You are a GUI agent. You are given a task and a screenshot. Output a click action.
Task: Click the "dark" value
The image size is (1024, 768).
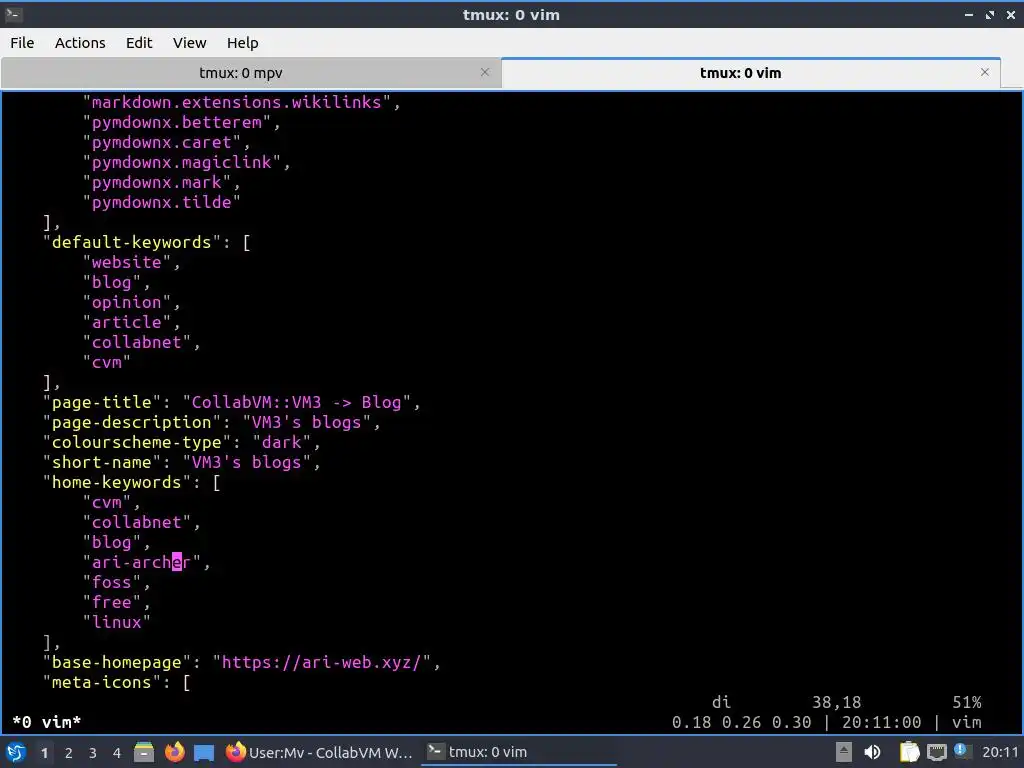coord(281,442)
